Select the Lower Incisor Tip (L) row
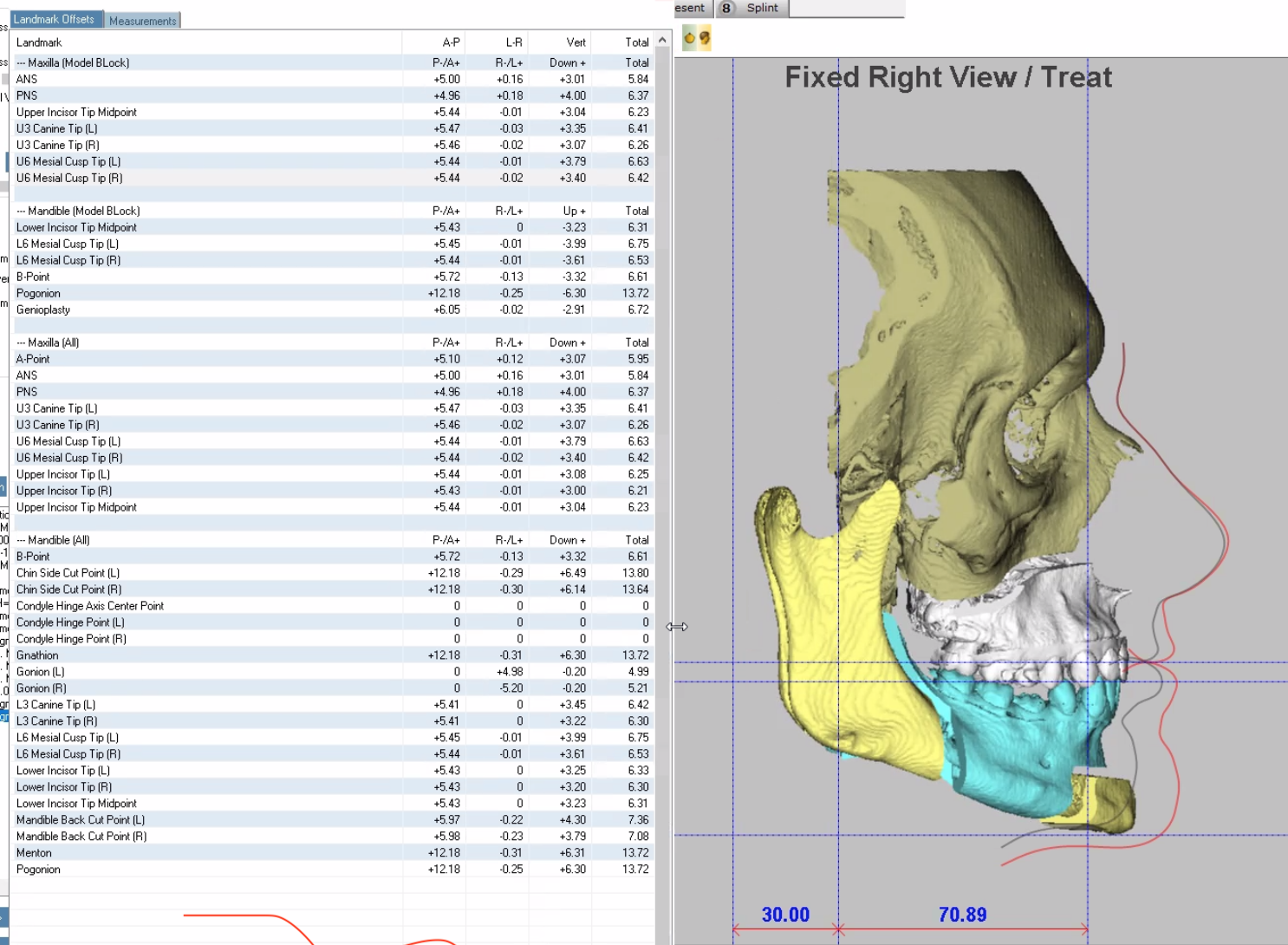This screenshot has height=945, width=1288. [x=332, y=771]
